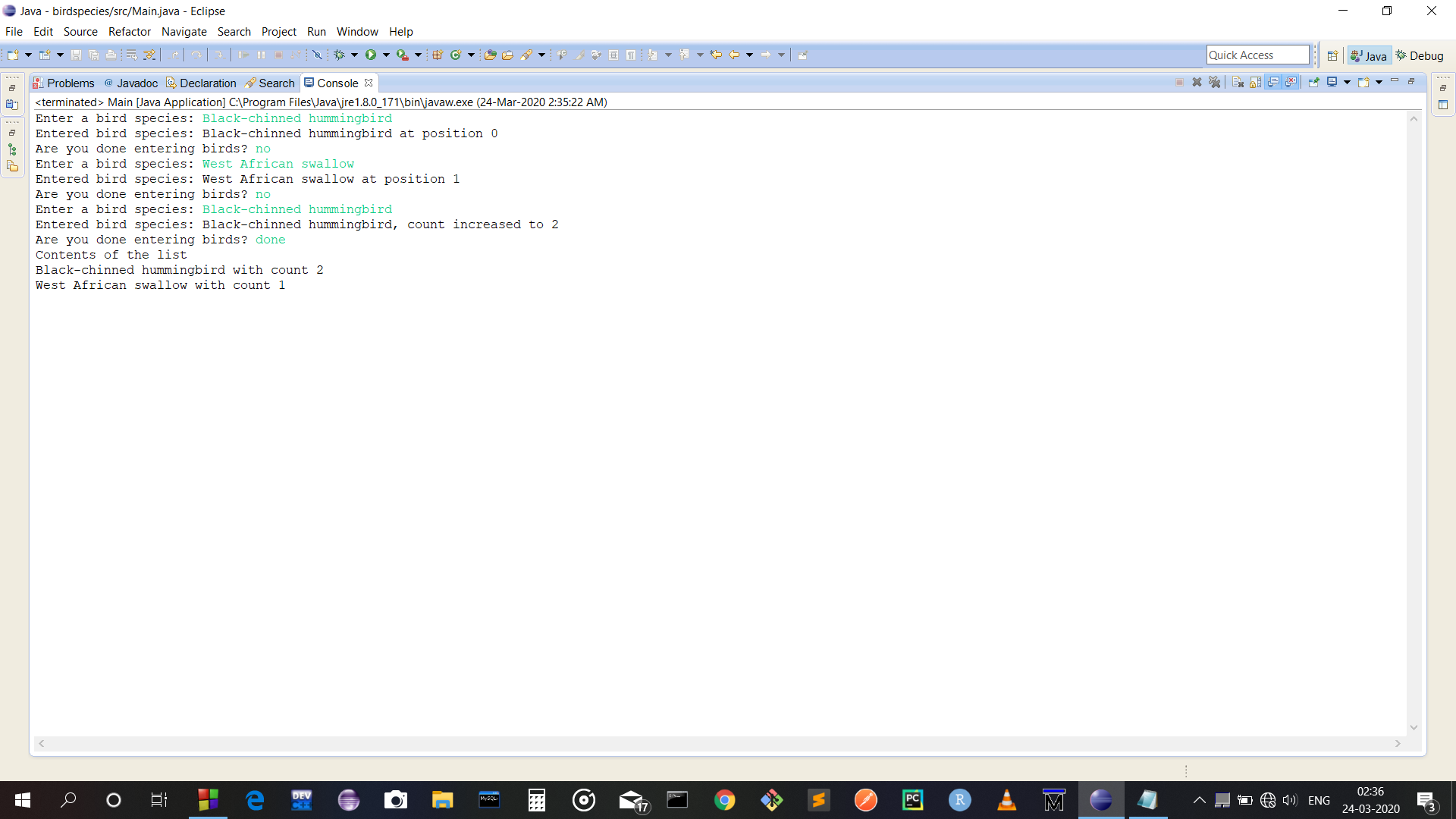1456x819 pixels.
Task: Click the Debug bug icon in toolbar
Action: click(x=339, y=55)
